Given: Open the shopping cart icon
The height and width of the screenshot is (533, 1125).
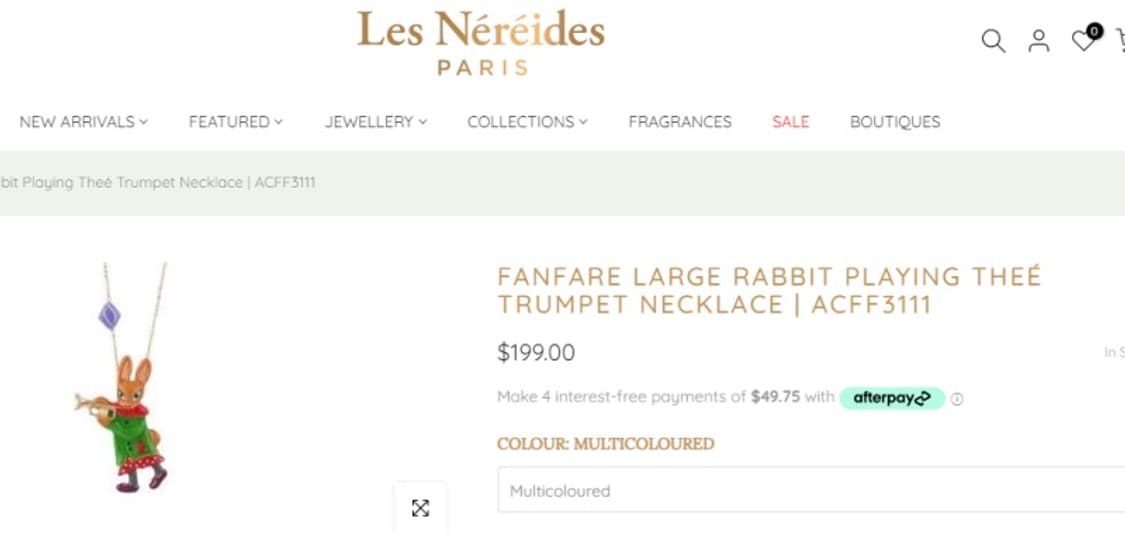Looking at the screenshot, I should point(1120,41).
